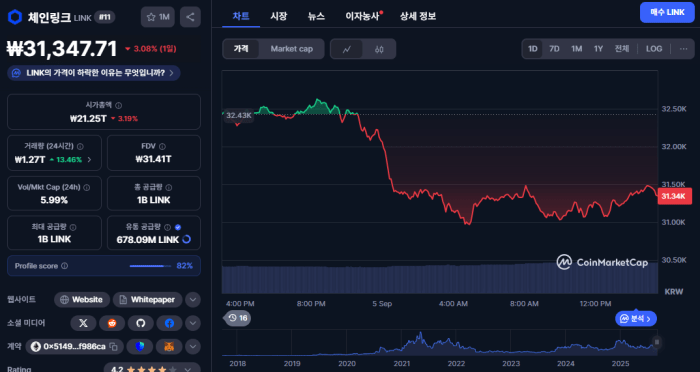
Task: Click the 31.34K current price label on axis
Action: click(674, 196)
